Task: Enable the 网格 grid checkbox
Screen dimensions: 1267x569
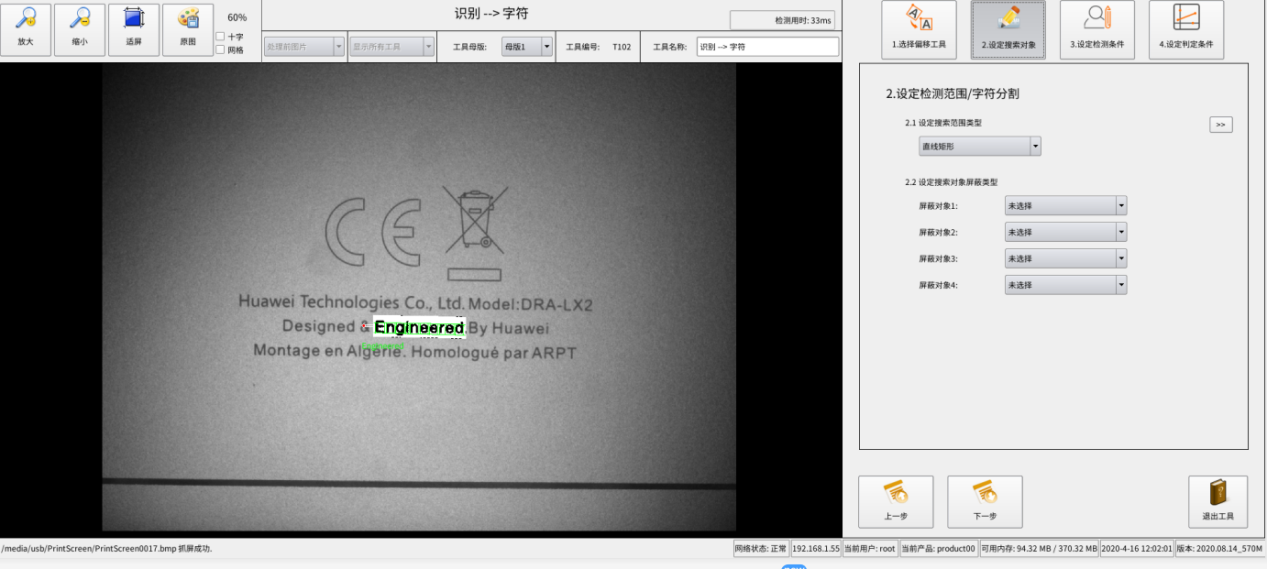Action: coord(220,50)
